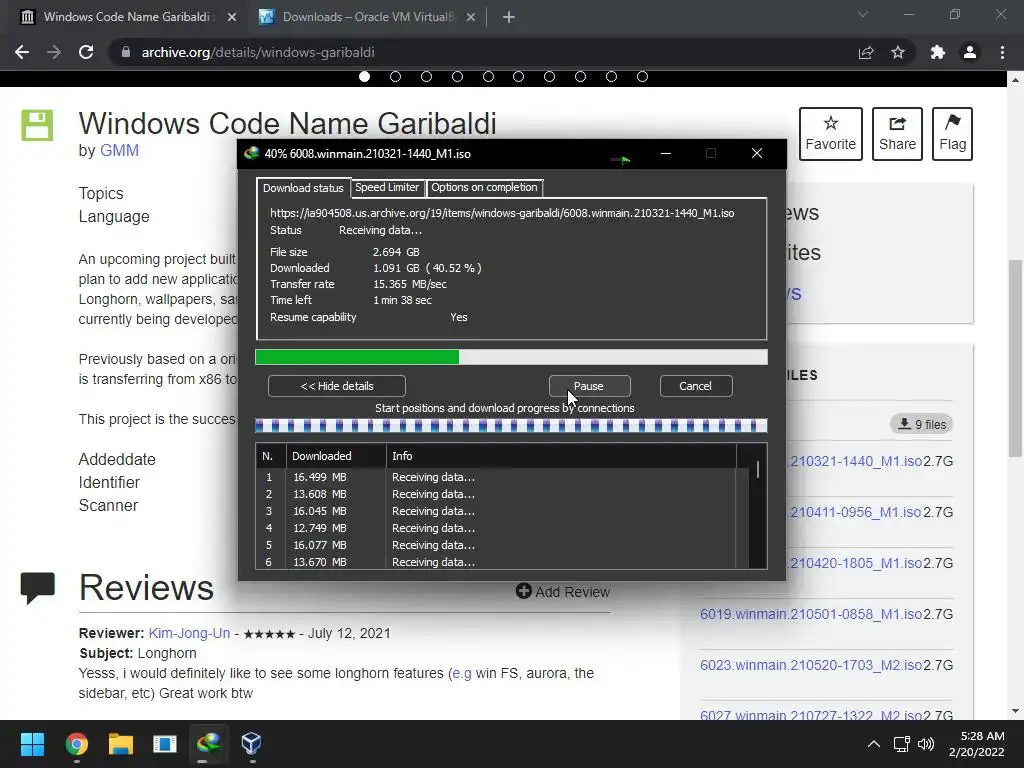Open the 210420-1805_M1.iso file link
This screenshot has width=1024, height=768.
pos(855,564)
